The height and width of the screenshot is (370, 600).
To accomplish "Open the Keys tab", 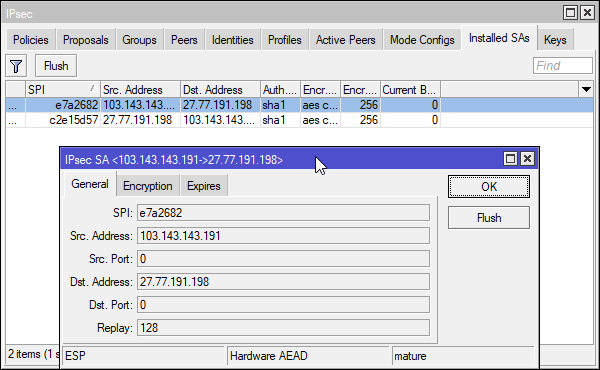I will click(555, 40).
